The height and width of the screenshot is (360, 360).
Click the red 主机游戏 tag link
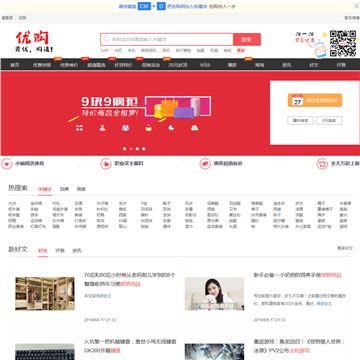300,351
